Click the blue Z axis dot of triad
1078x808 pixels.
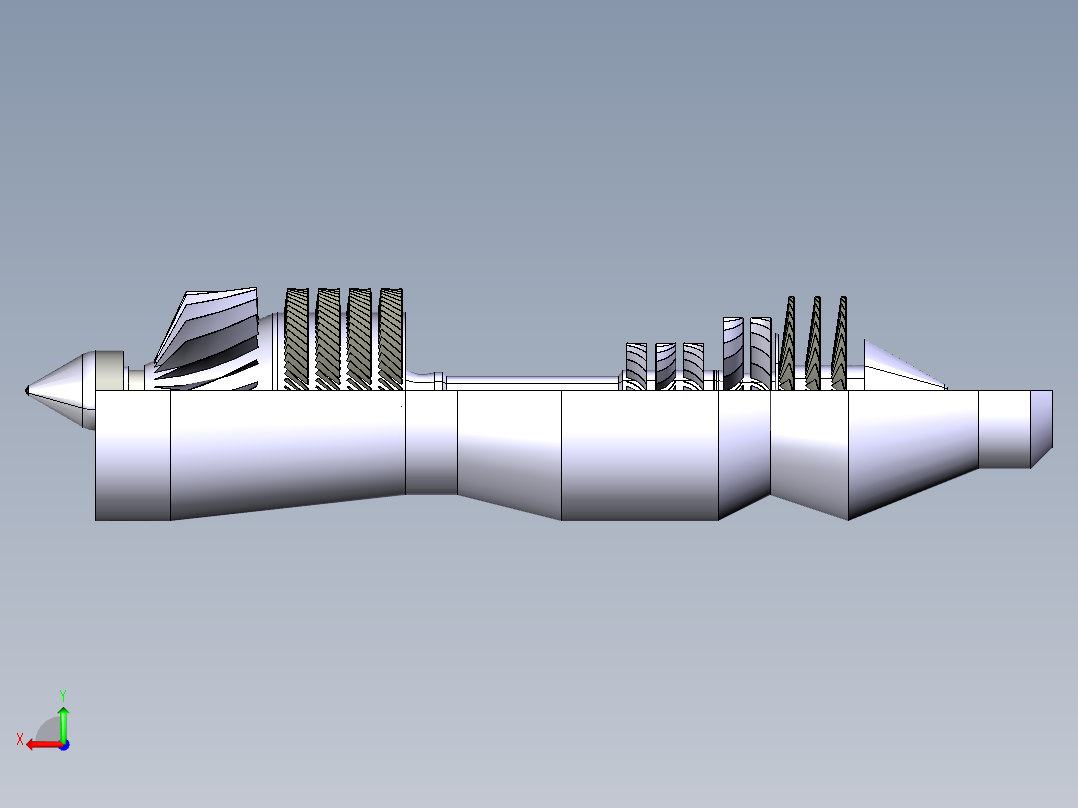tap(65, 745)
